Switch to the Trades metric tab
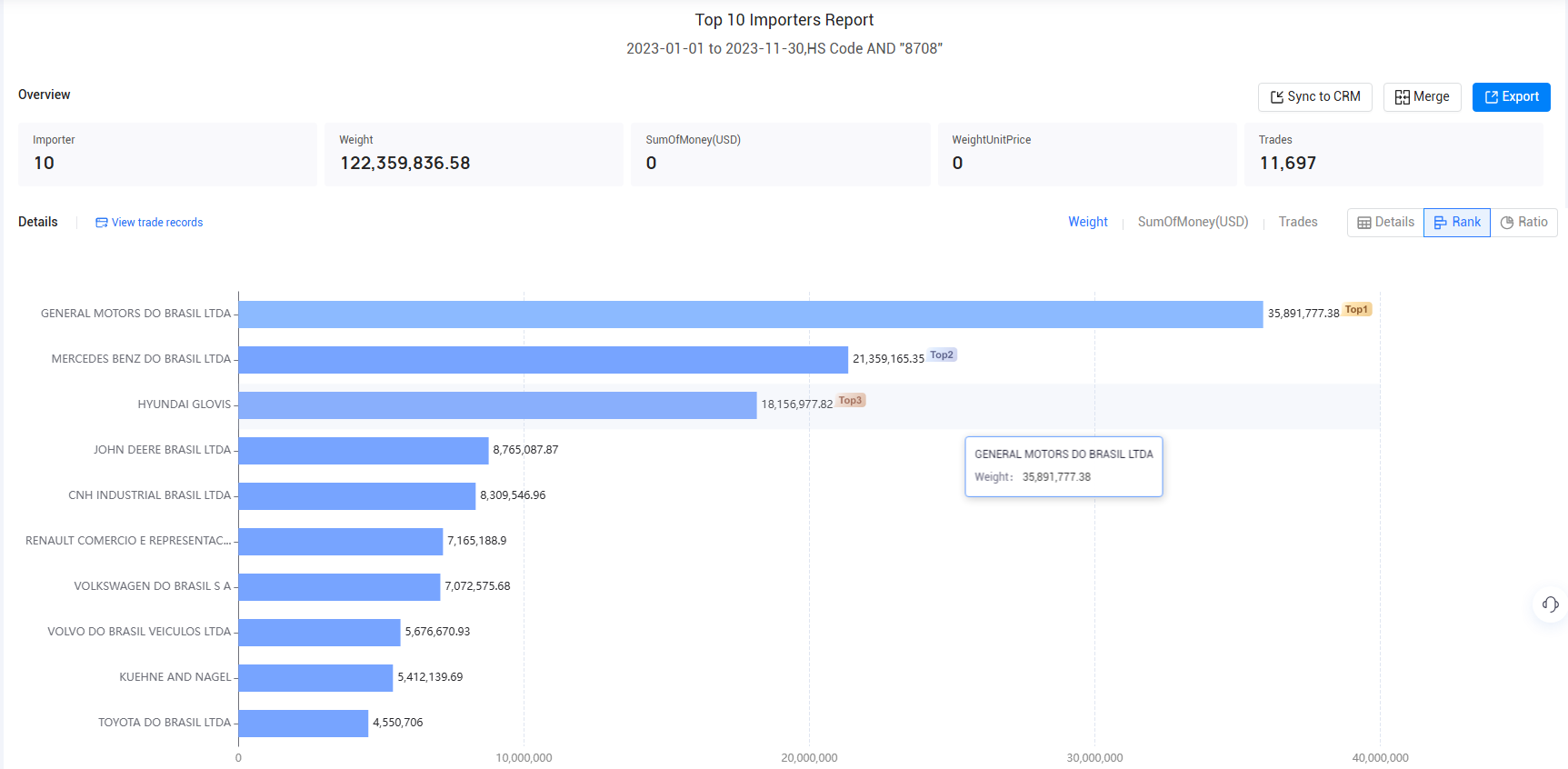1568x769 pixels. (x=1297, y=222)
